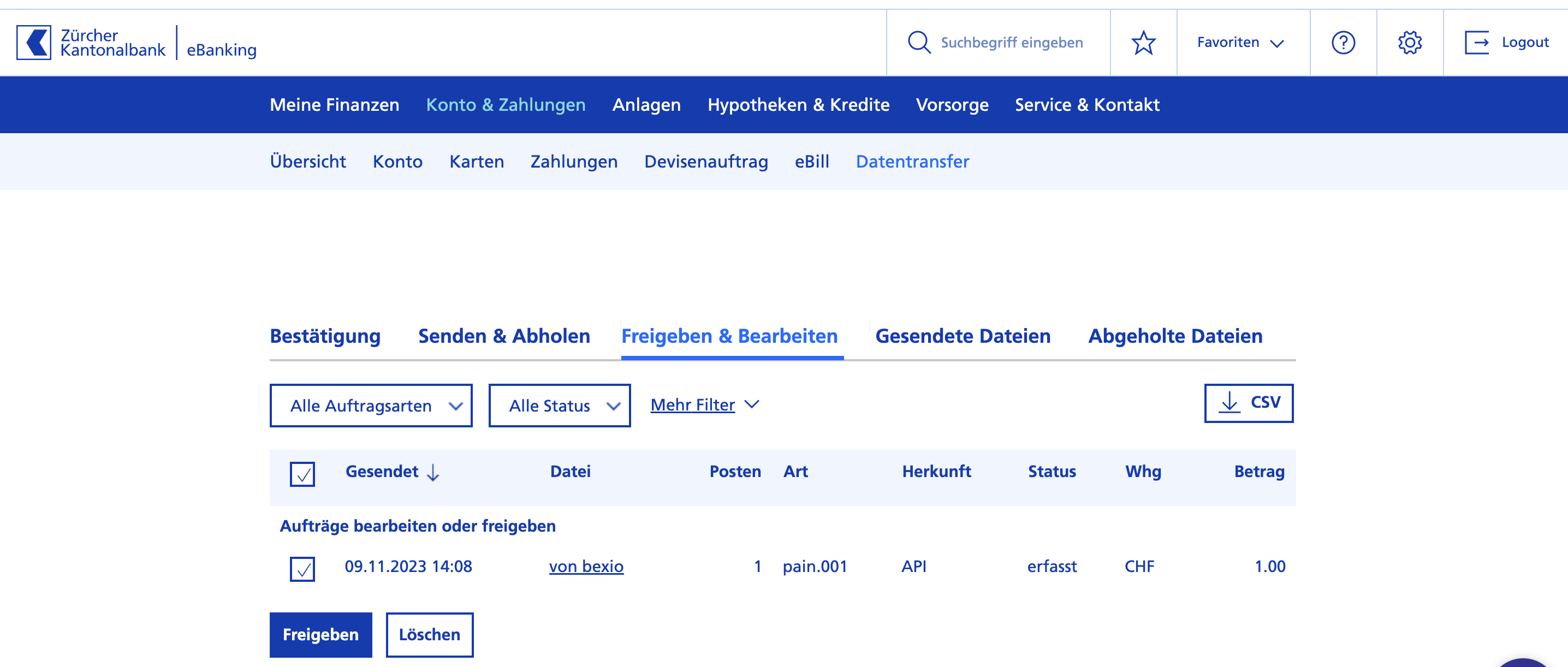
Task: Switch to Senden & Abholen tab
Action: click(x=504, y=336)
